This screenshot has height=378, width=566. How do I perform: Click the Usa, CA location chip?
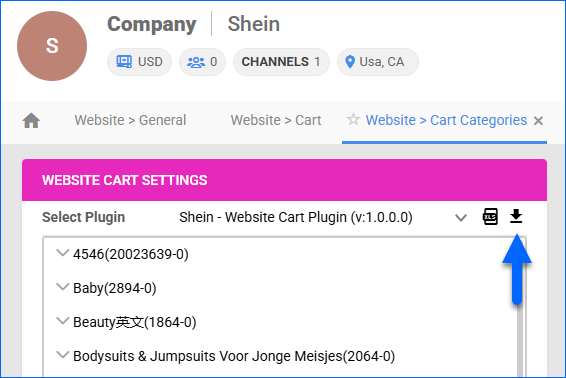coord(378,62)
